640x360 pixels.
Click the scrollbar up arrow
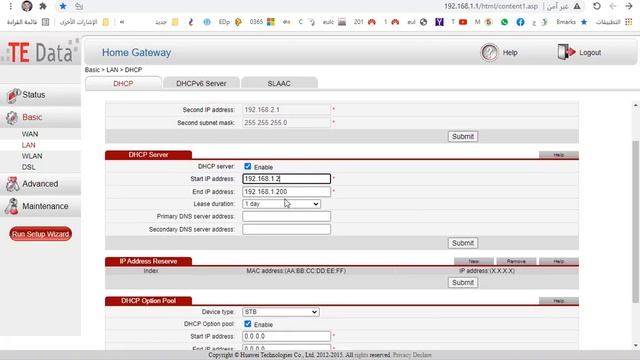coord(636,106)
